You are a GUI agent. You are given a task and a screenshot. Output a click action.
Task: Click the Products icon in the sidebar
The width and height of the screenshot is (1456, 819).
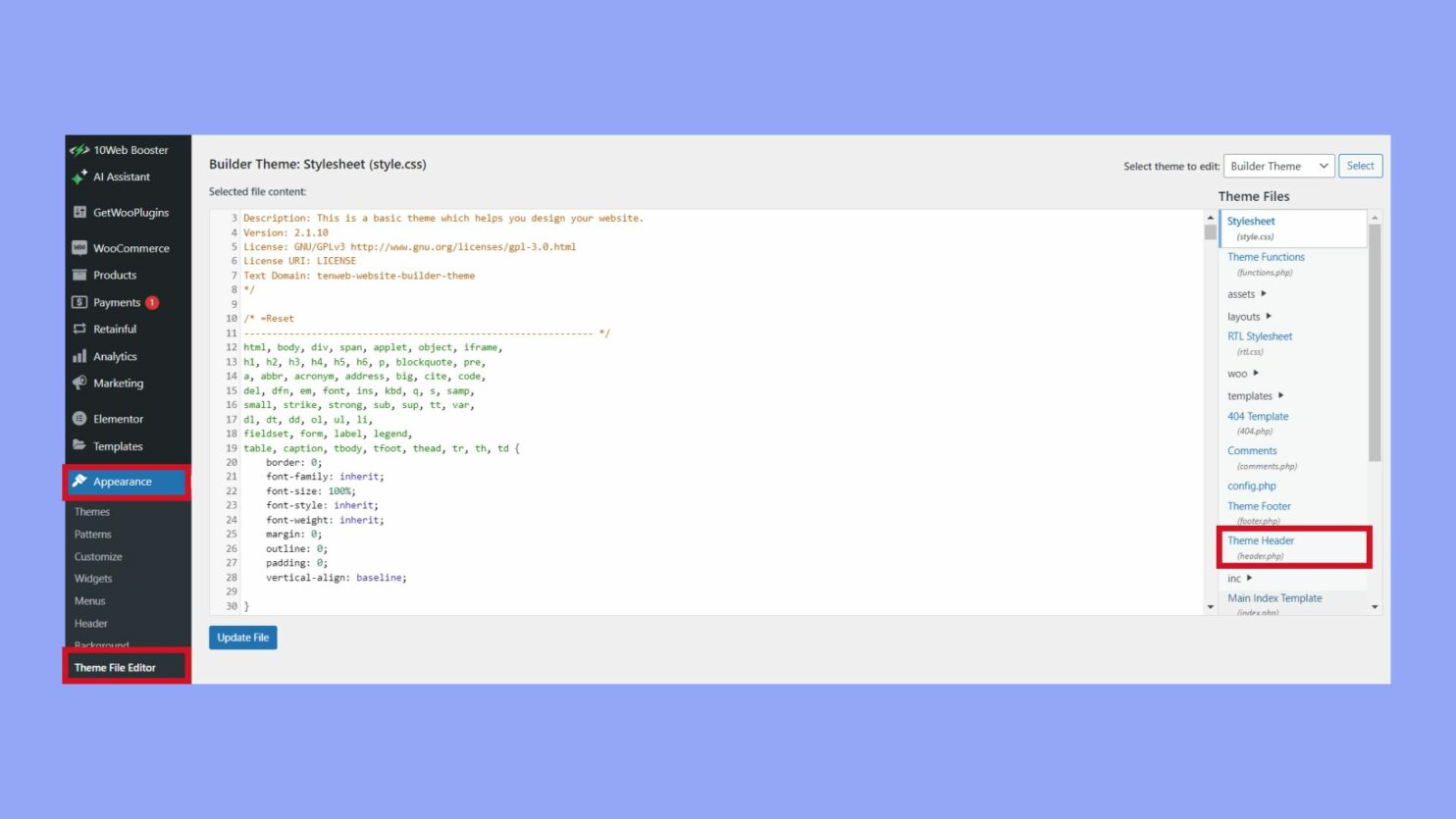[x=80, y=275]
